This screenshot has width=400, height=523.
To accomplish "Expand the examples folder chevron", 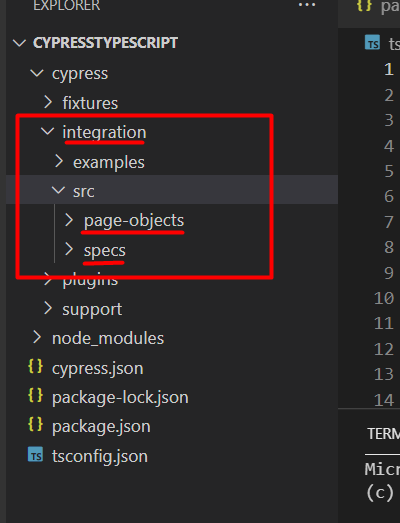I will tap(59, 161).
